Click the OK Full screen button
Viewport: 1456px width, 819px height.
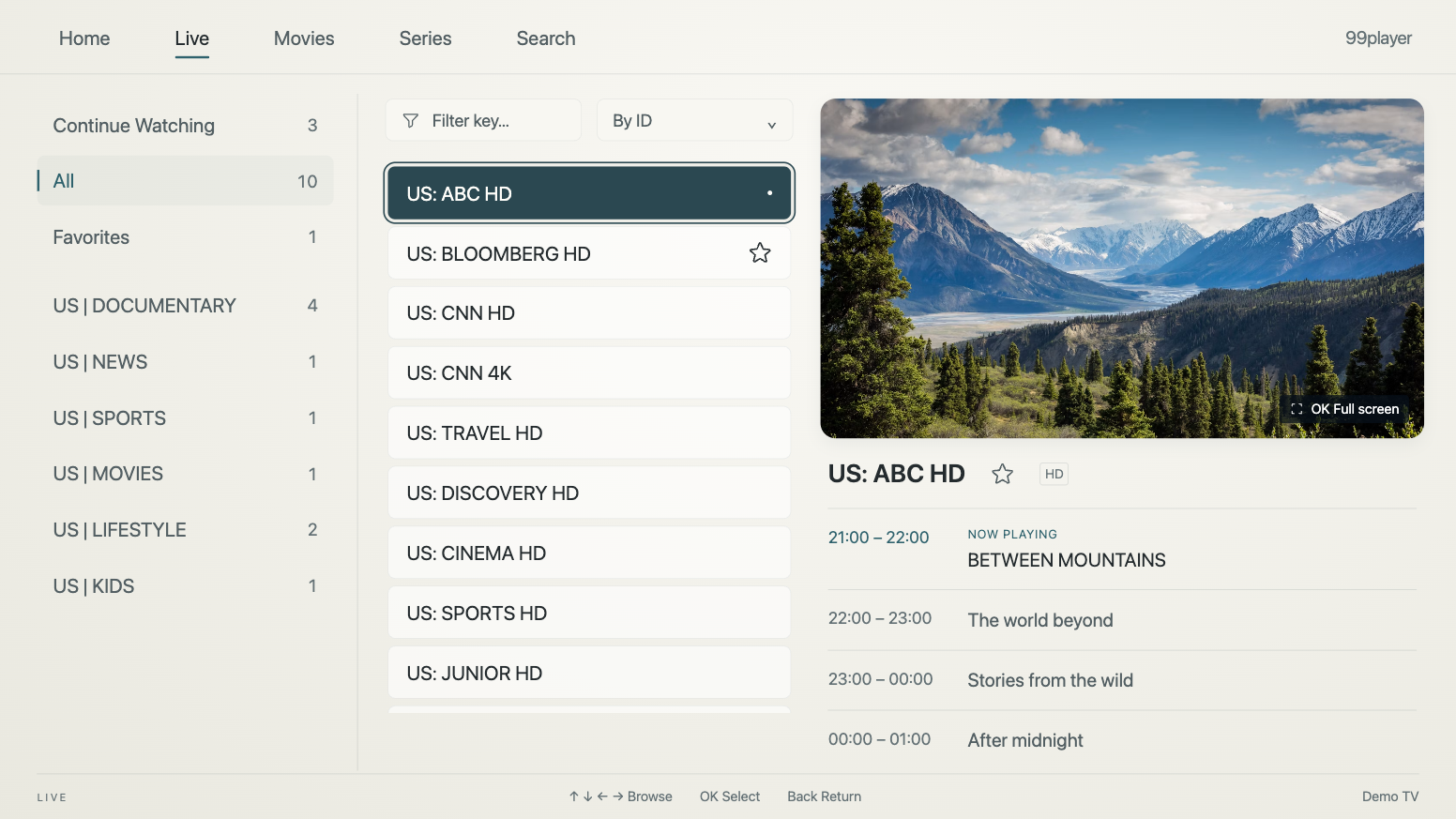pyautogui.click(x=1345, y=409)
